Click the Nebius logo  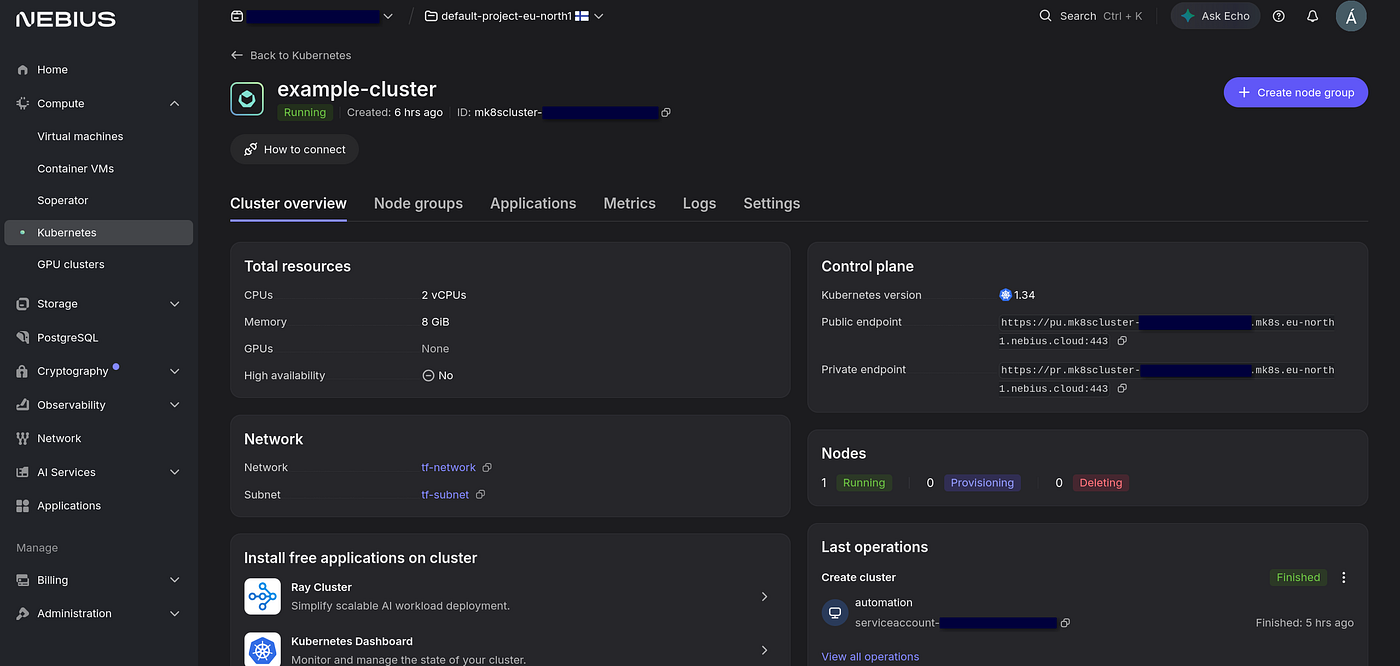(66, 19)
